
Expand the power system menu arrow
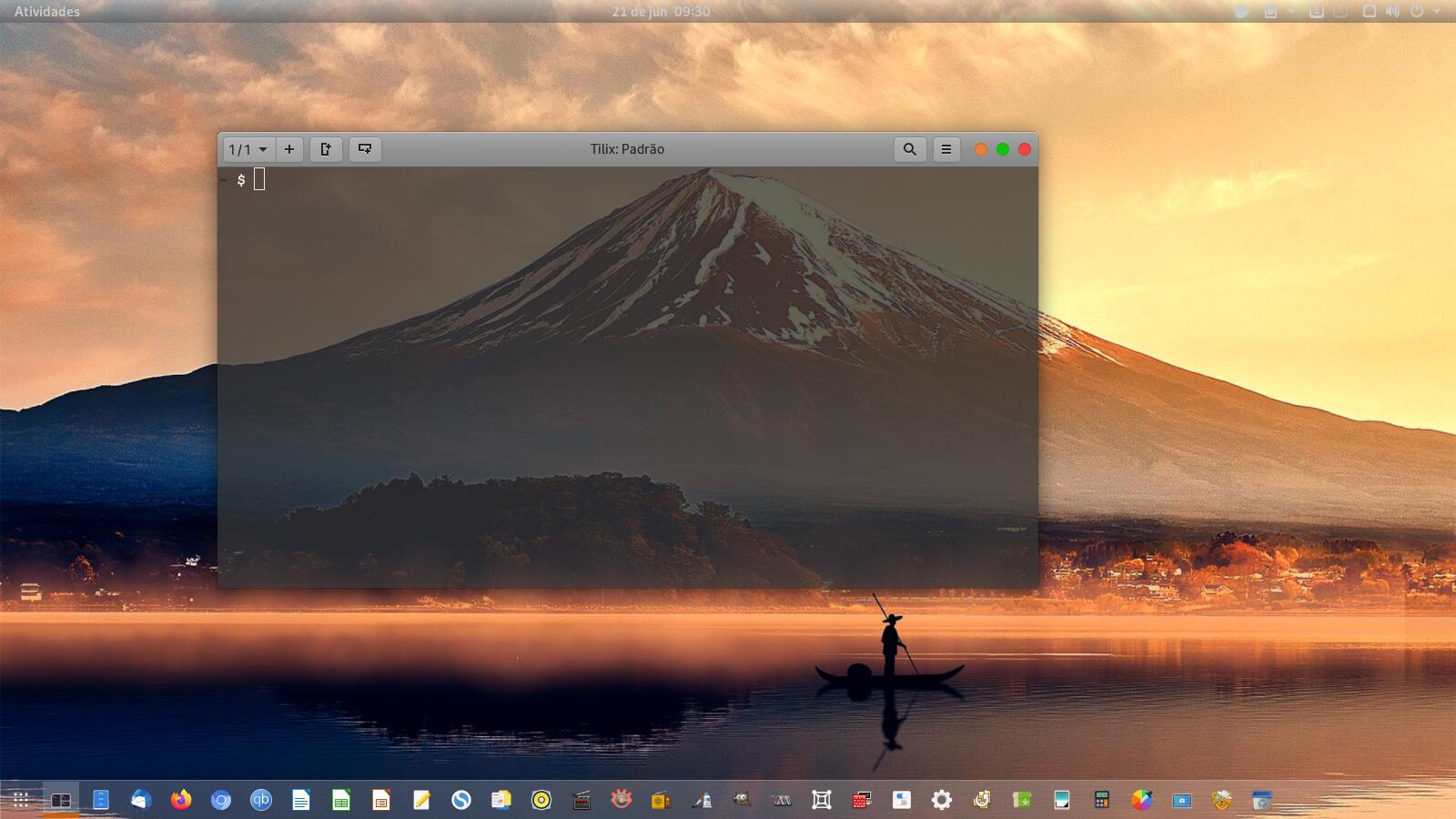pyautogui.click(x=1437, y=12)
